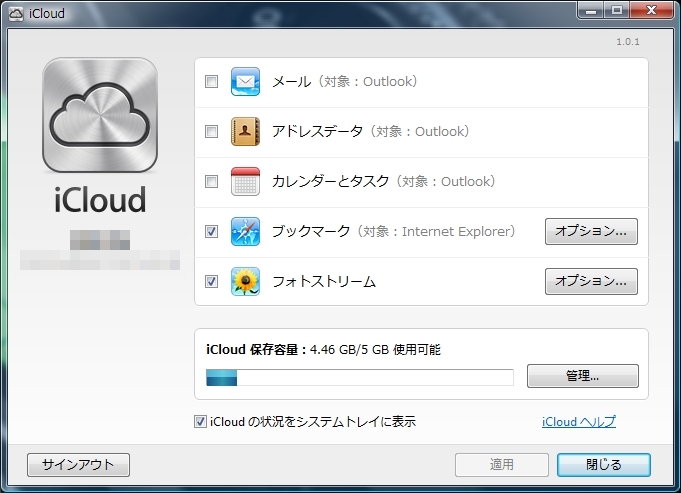681x493 pixels.
Task: Click the 閉じる button
Action: pyautogui.click(x=604, y=465)
